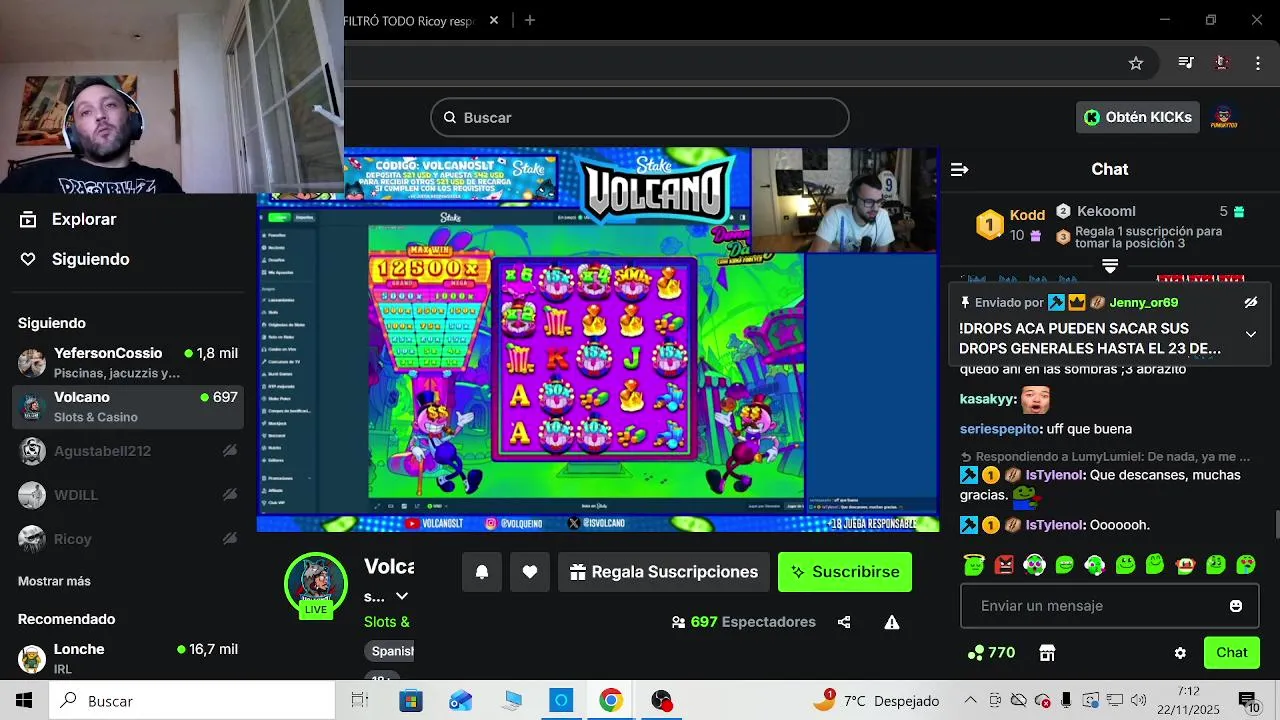Launch Microsoft Store from taskbar
The height and width of the screenshot is (720, 1280).
point(411,701)
